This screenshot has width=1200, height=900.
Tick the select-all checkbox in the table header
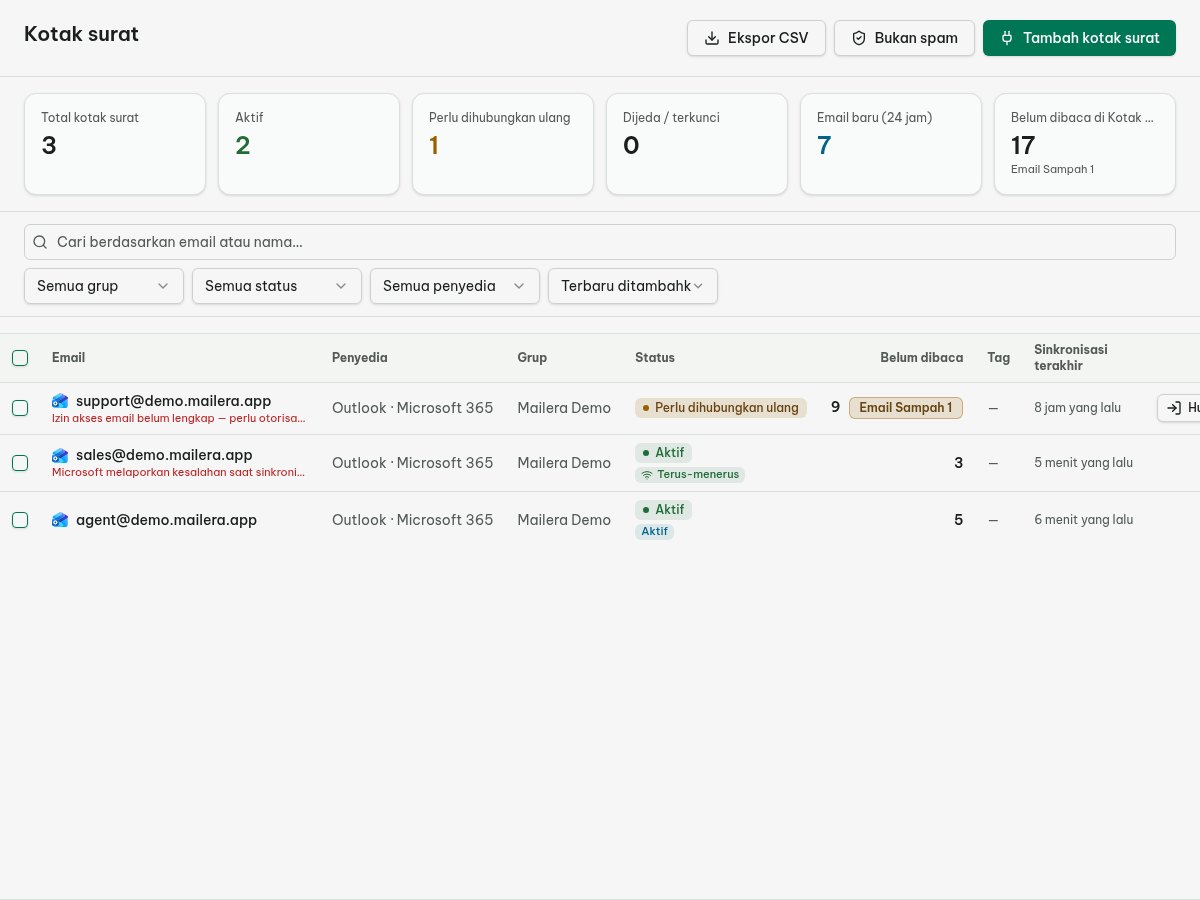click(x=20, y=358)
